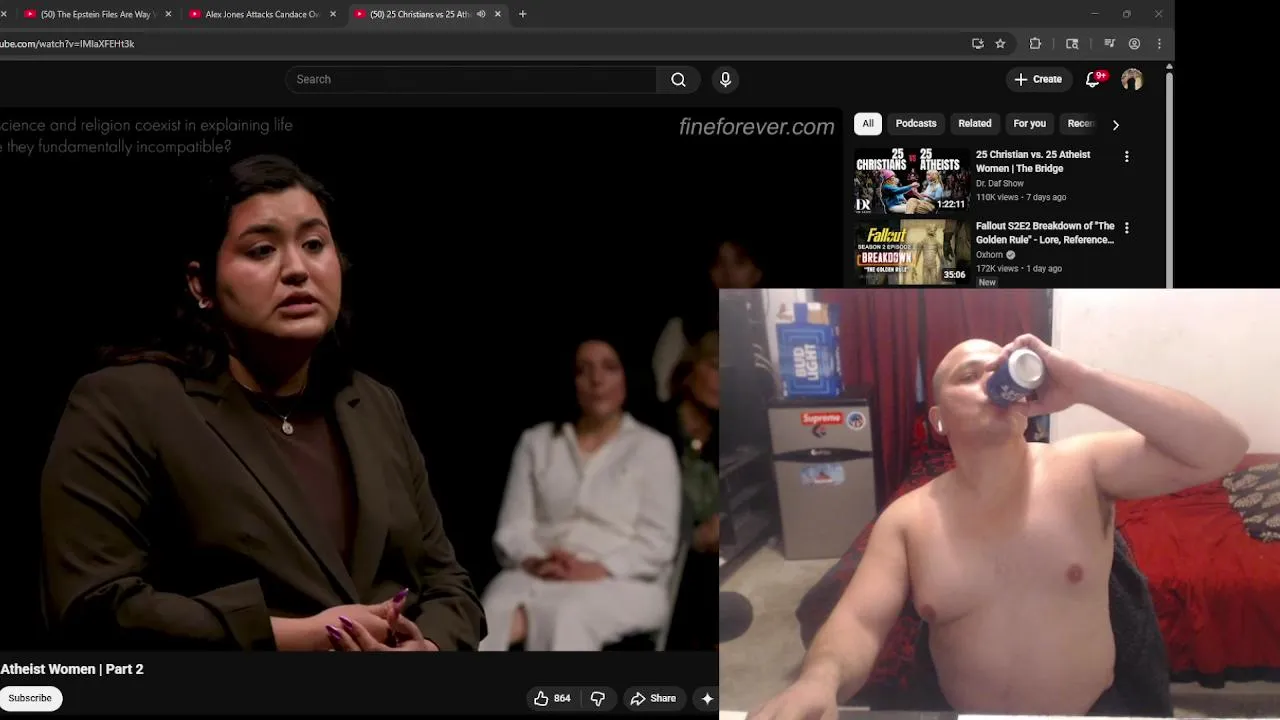The width and height of the screenshot is (1280, 720).
Task: Click the '110K views • 7 days ago' text
Action: (1021, 197)
